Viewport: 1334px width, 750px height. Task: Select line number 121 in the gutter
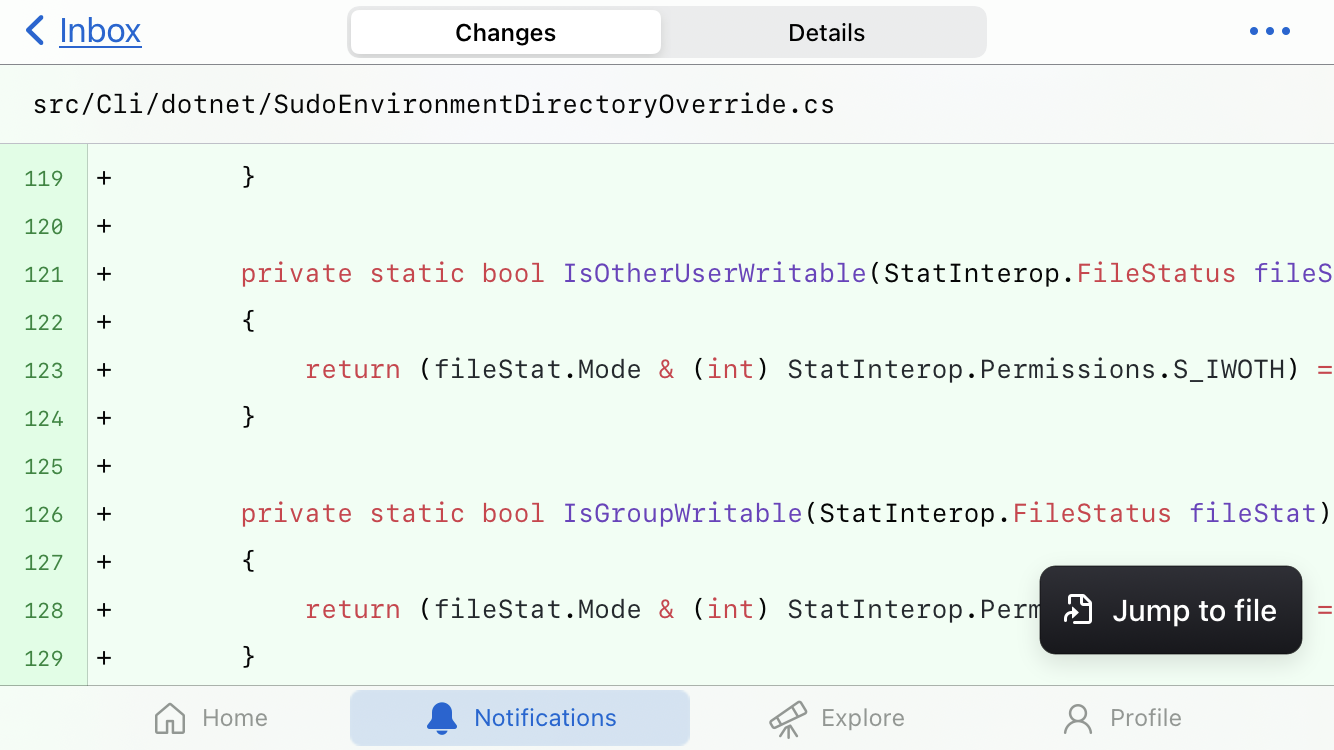coord(44,274)
